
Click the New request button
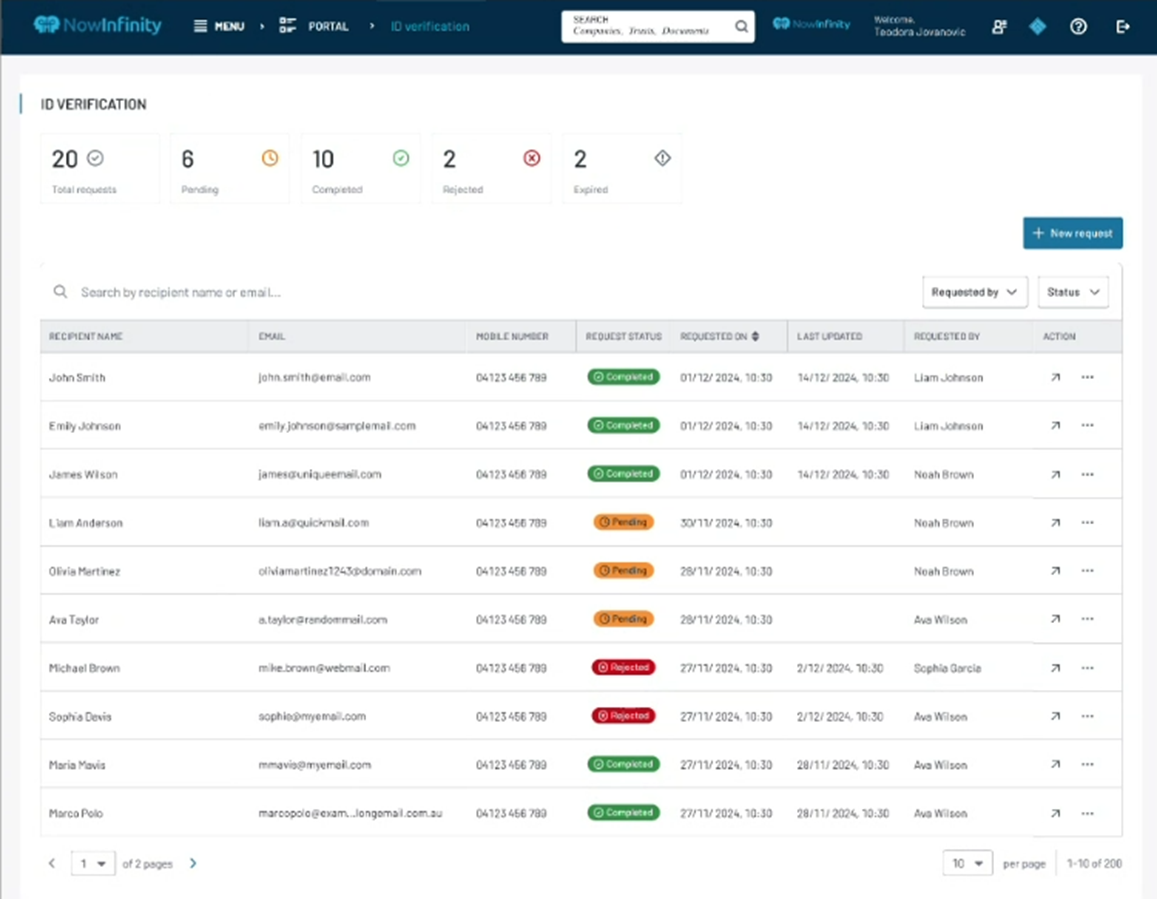coord(1072,233)
